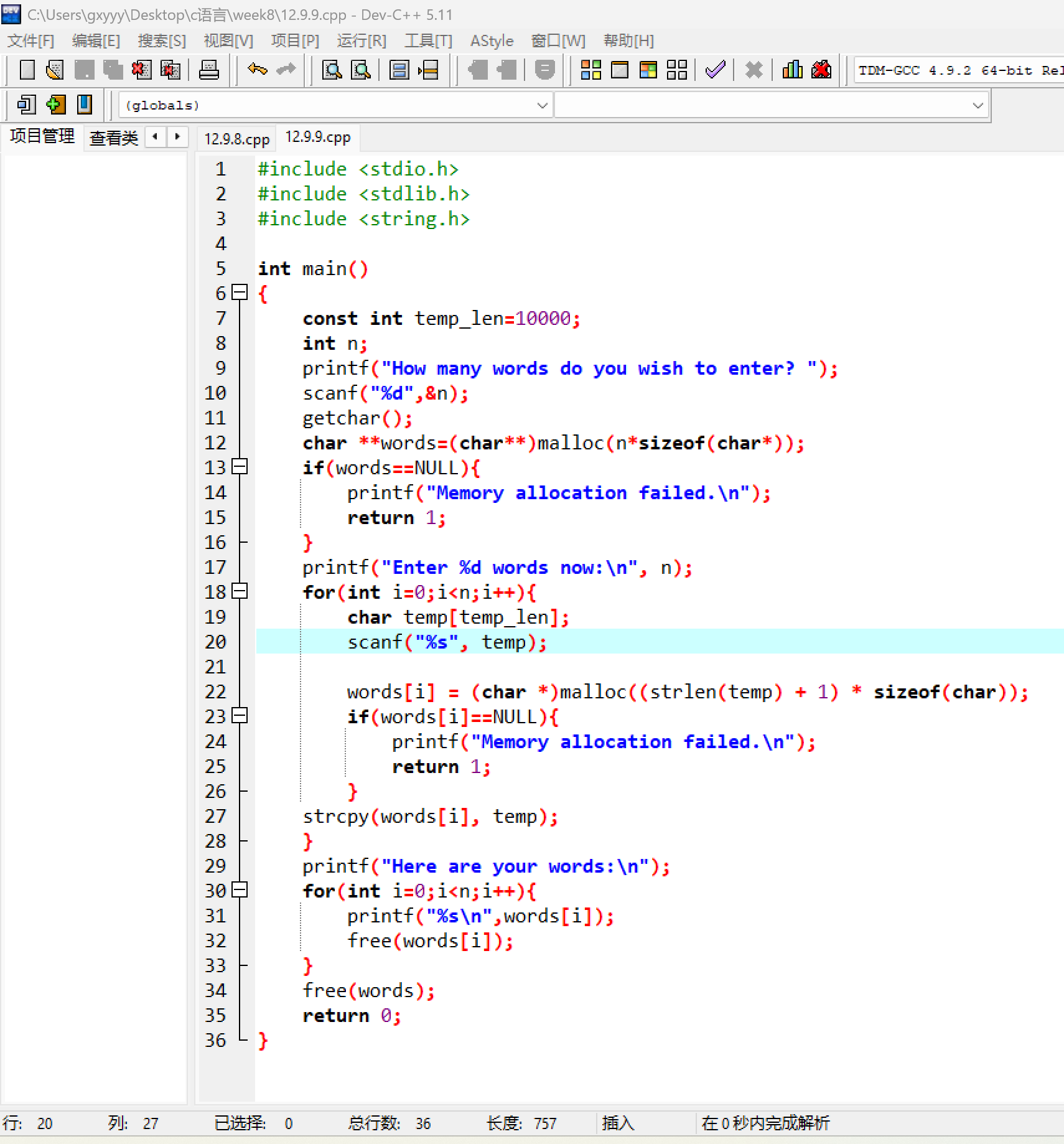Viewport: 1064px width, 1144px height.
Task: Run the program with the Run icon
Action: coord(620,70)
